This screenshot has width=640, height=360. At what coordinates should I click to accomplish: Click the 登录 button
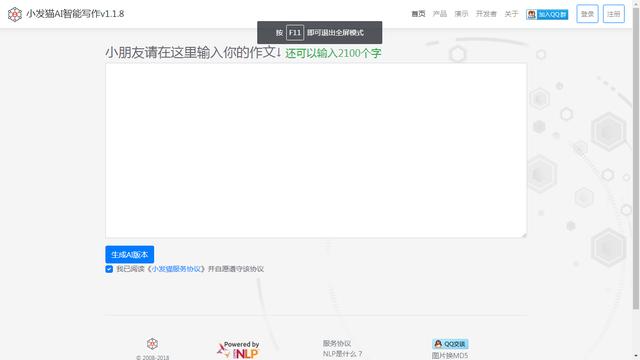click(587, 14)
